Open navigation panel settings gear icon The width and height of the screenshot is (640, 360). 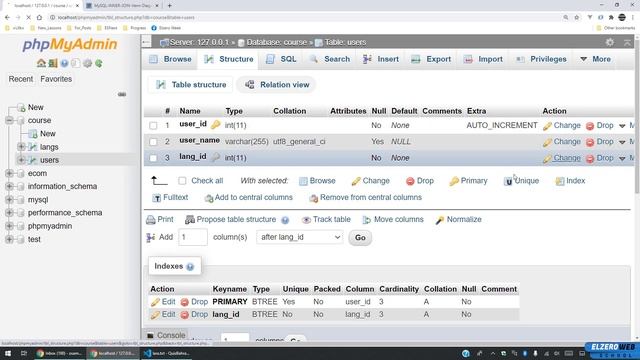[x=87, y=63]
